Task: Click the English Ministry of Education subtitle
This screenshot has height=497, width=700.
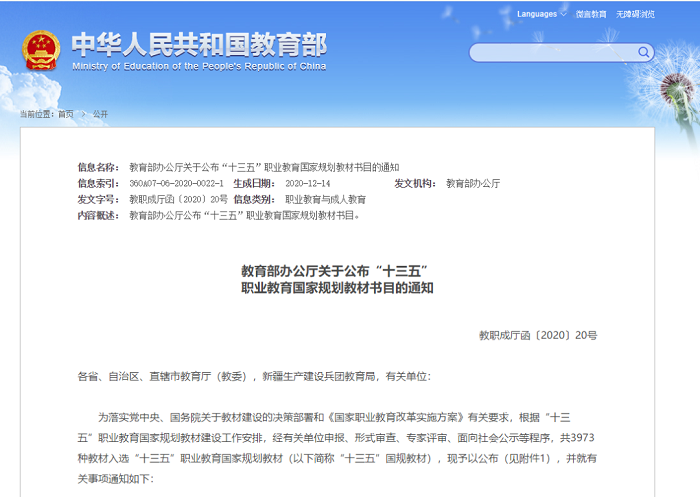Action: pos(199,67)
